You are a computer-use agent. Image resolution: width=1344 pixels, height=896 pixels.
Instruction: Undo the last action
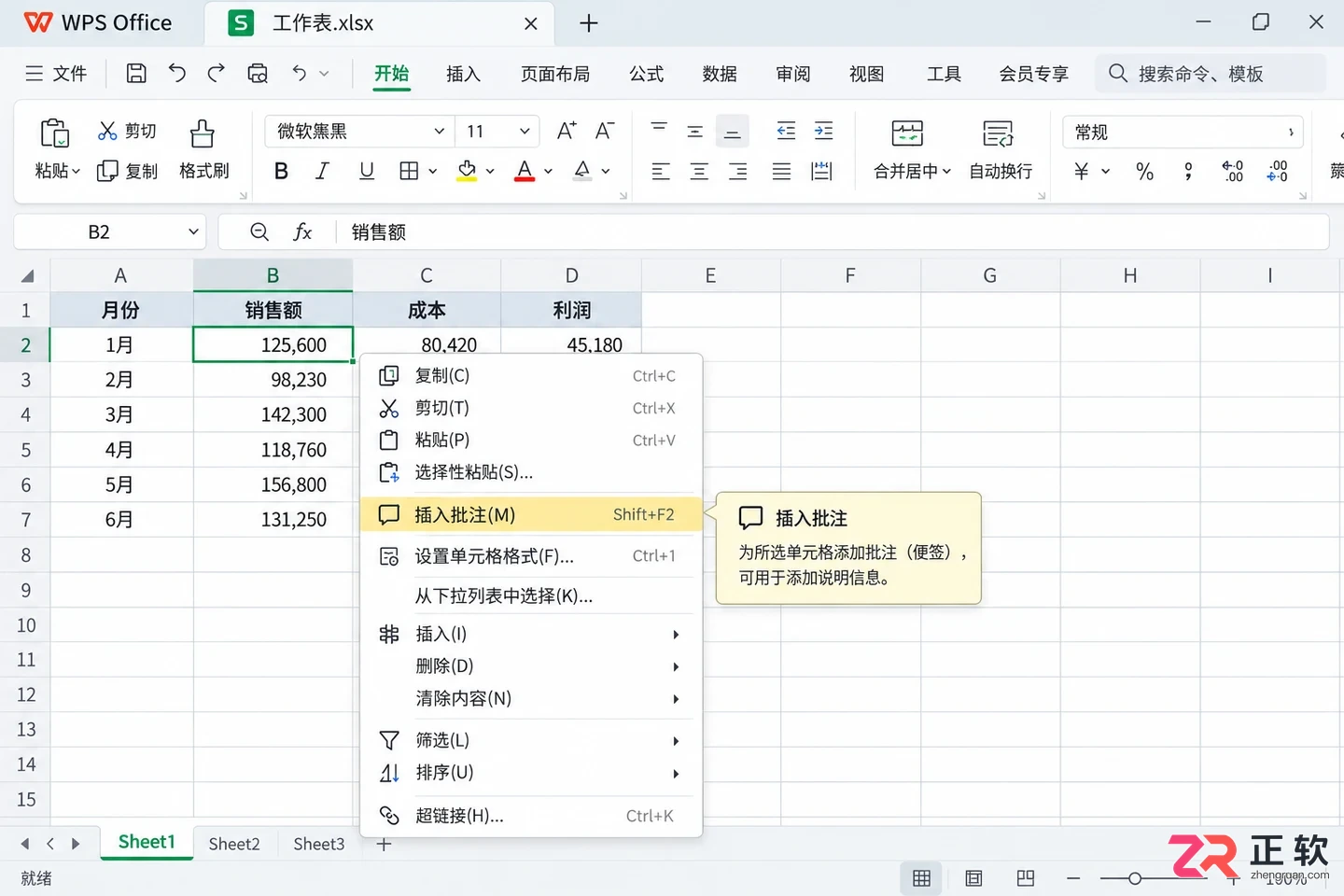(176, 74)
